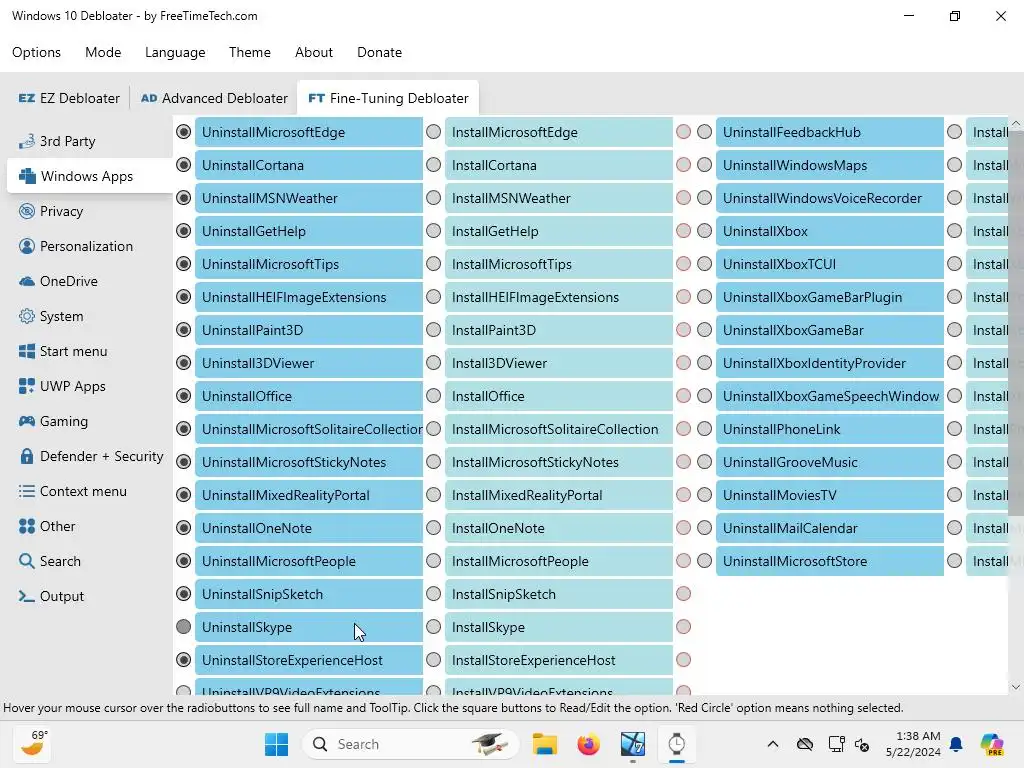1024x768 pixels.
Task: Select the InstallCortana radio button
Action: tap(434, 165)
